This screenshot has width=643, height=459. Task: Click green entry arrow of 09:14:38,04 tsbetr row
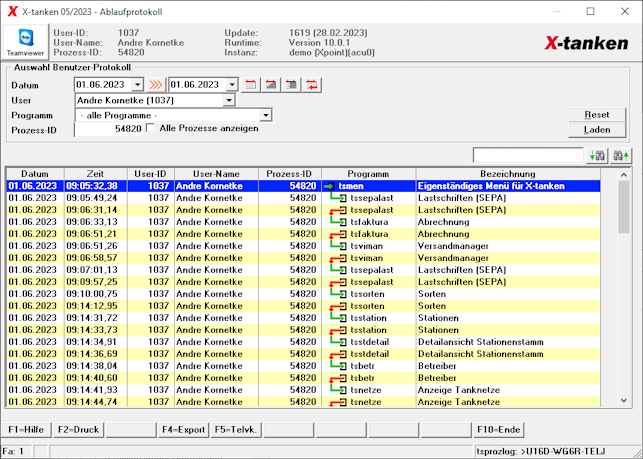tap(338, 365)
